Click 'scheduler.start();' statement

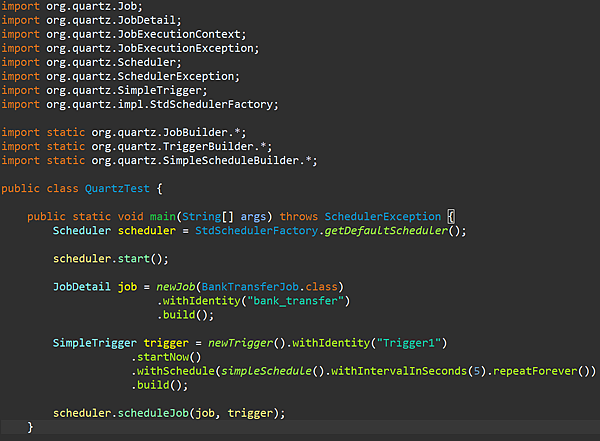(x=111, y=259)
